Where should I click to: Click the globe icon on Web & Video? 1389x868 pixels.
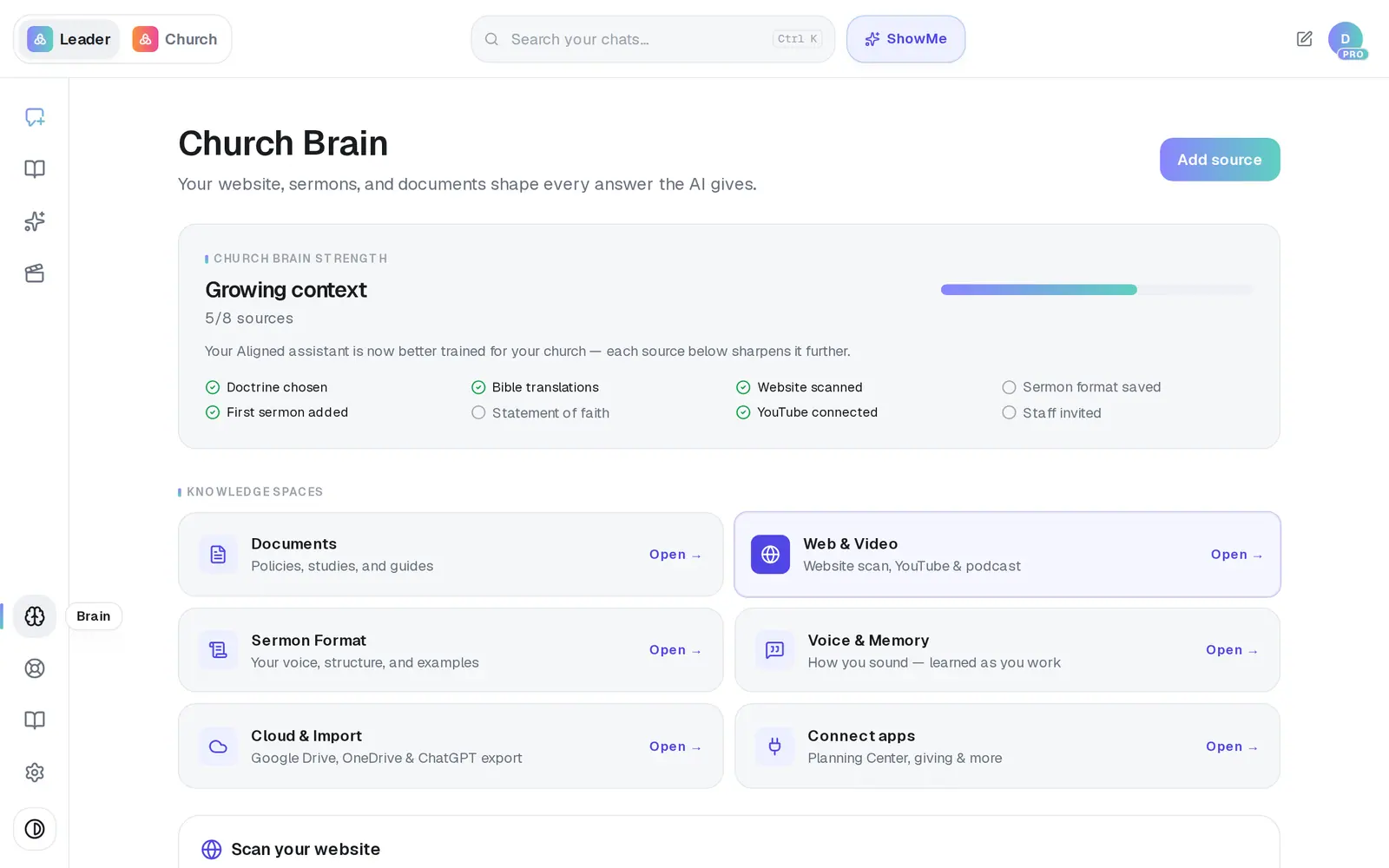point(770,555)
